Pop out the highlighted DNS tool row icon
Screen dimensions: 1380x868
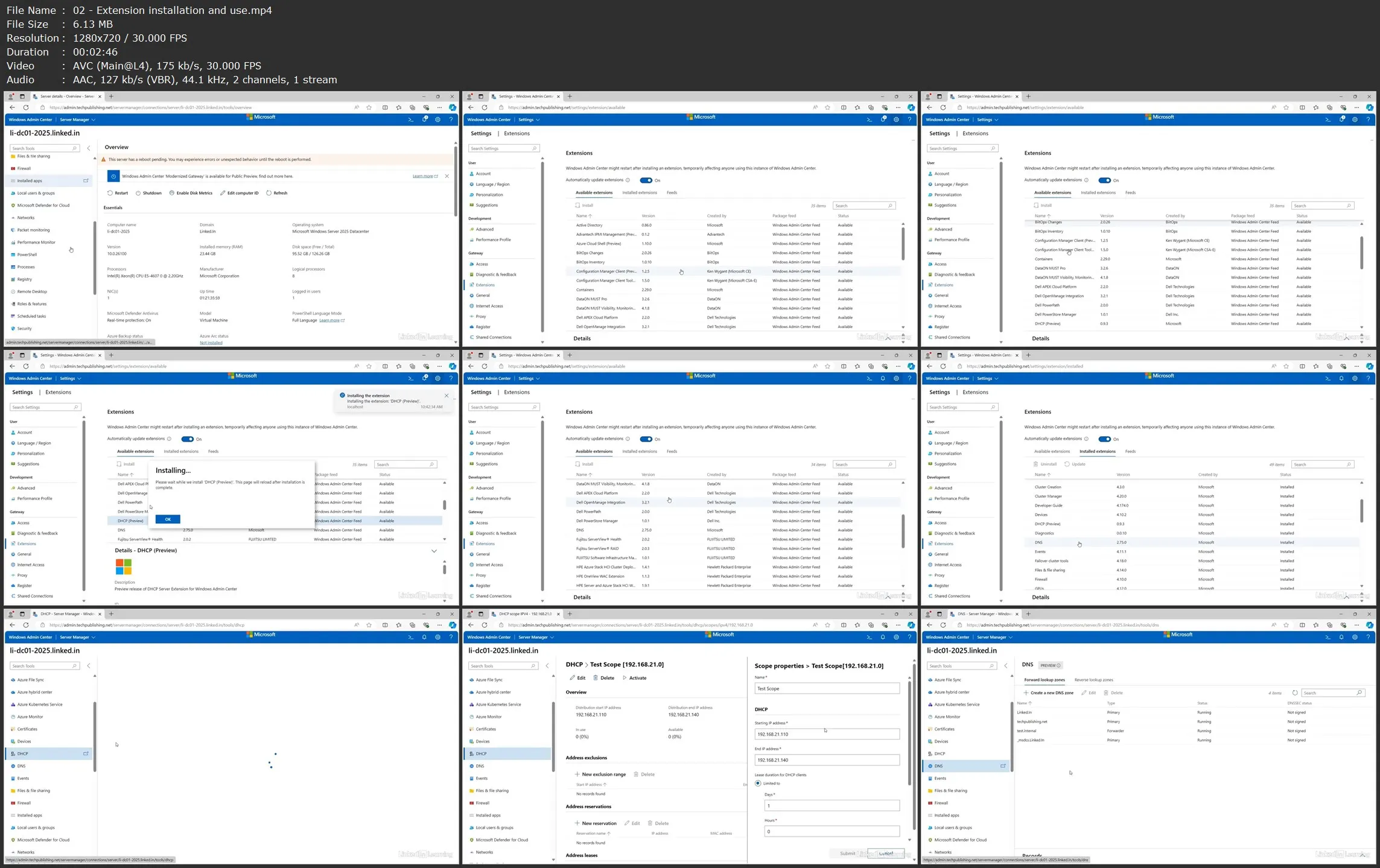point(1003,766)
